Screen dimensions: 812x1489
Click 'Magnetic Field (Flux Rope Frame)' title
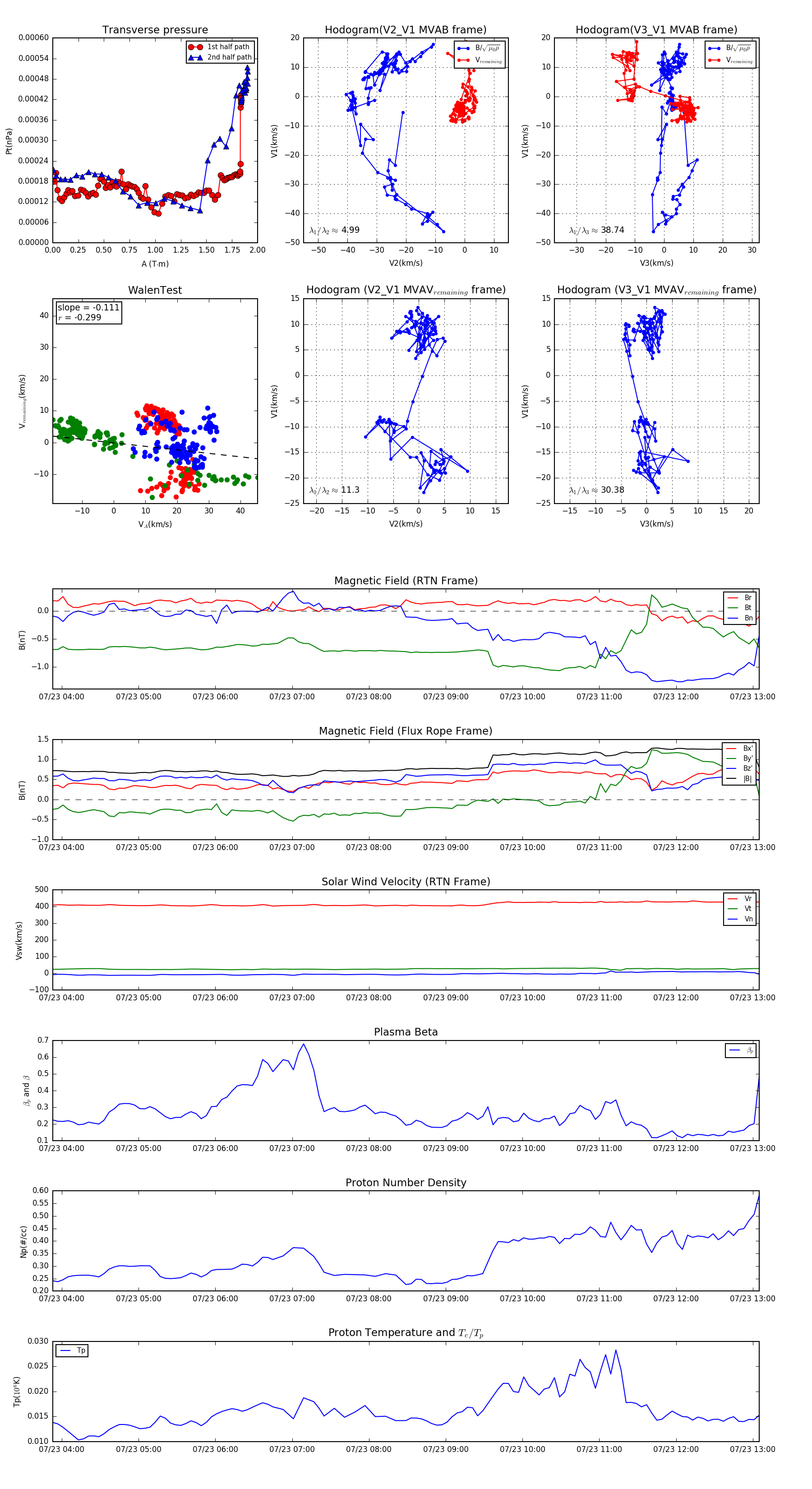click(406, 731)
